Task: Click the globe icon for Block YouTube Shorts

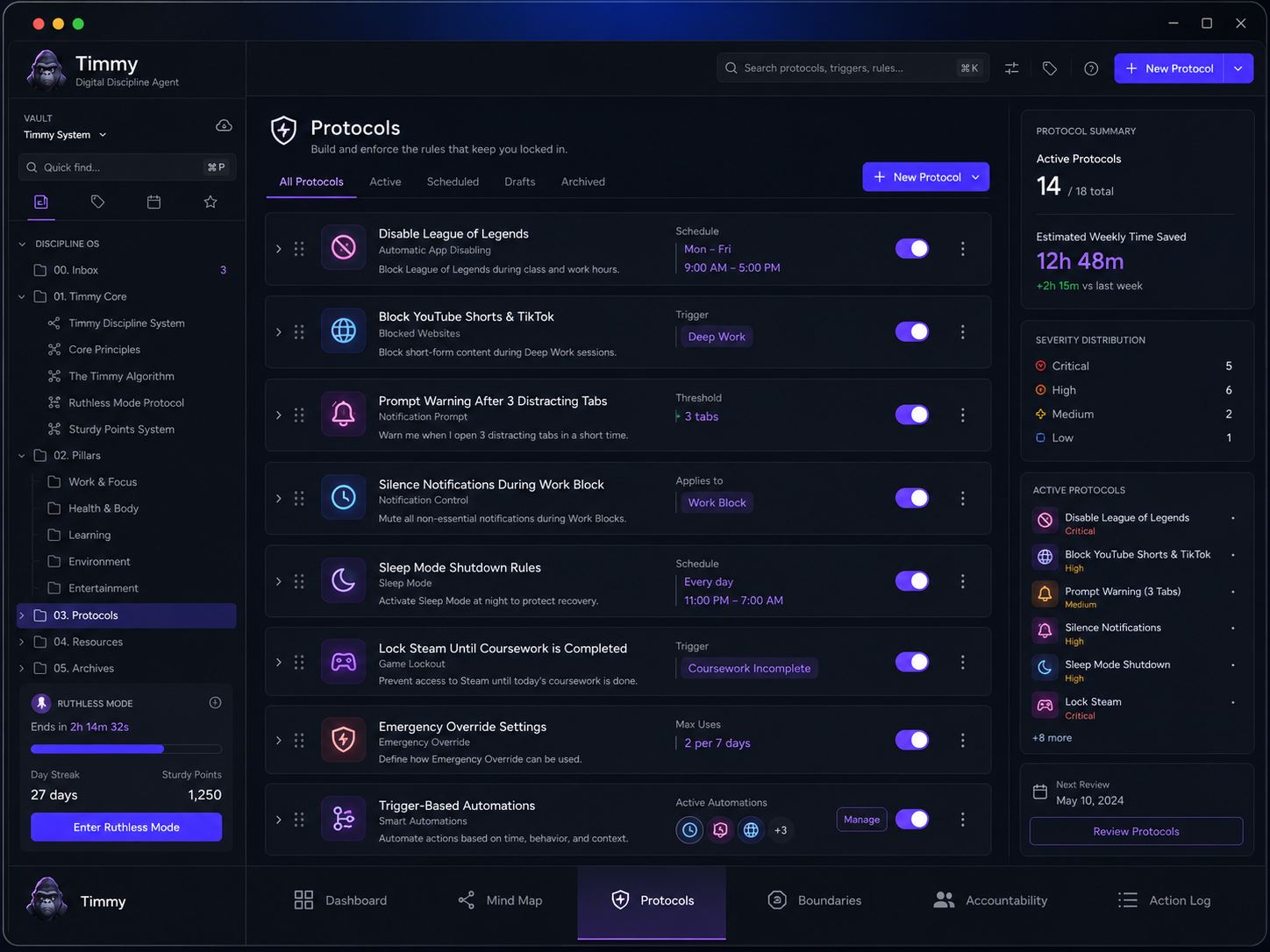Action: click(x=344, y=331)
